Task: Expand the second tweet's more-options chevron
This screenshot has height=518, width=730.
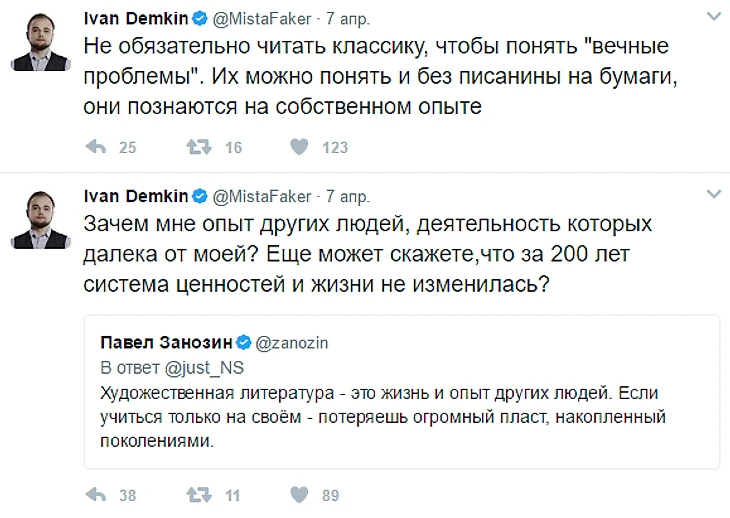Action: [x=712, y=193]
